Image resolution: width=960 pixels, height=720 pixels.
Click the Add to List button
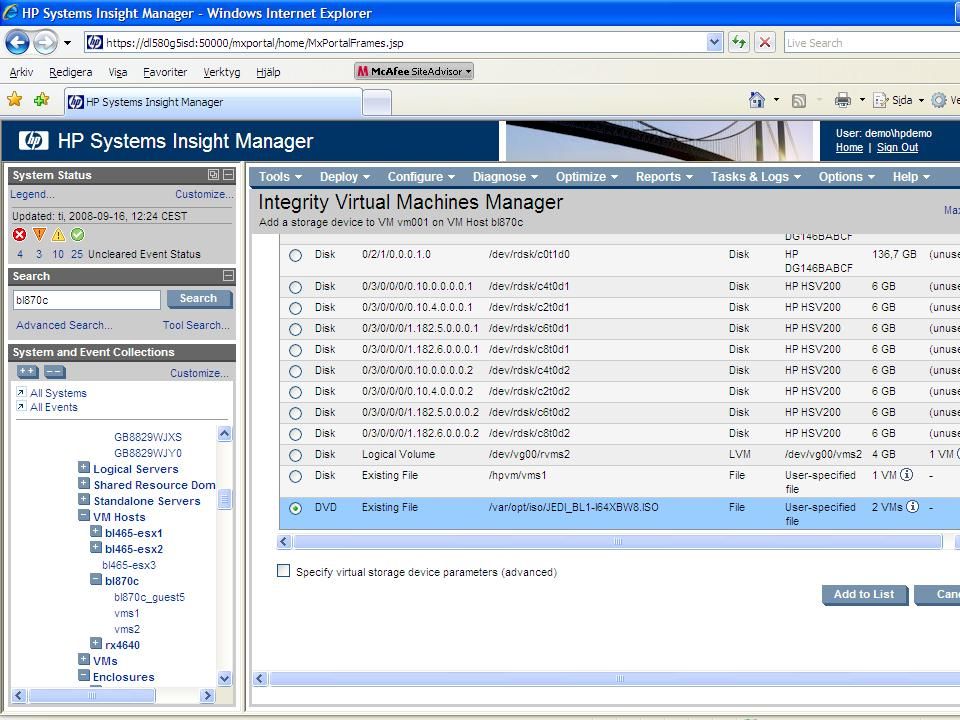(864, 594)
